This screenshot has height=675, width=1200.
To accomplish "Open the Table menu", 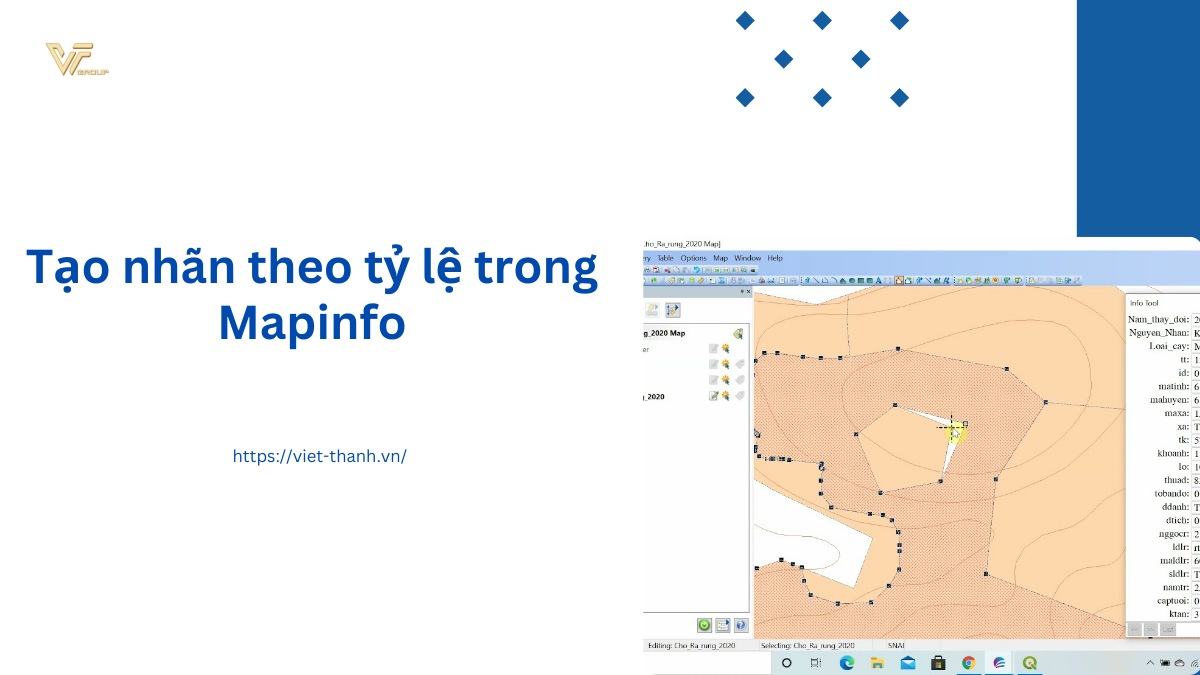I will point(664,258).
